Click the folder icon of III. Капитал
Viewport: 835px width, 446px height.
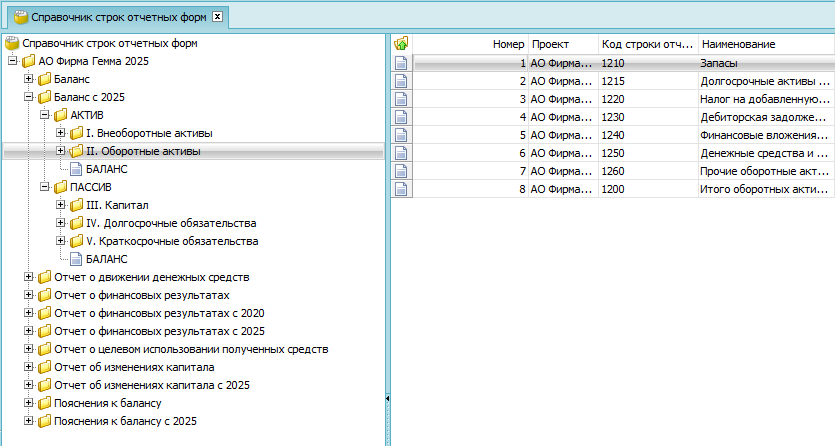pos(77,205)
